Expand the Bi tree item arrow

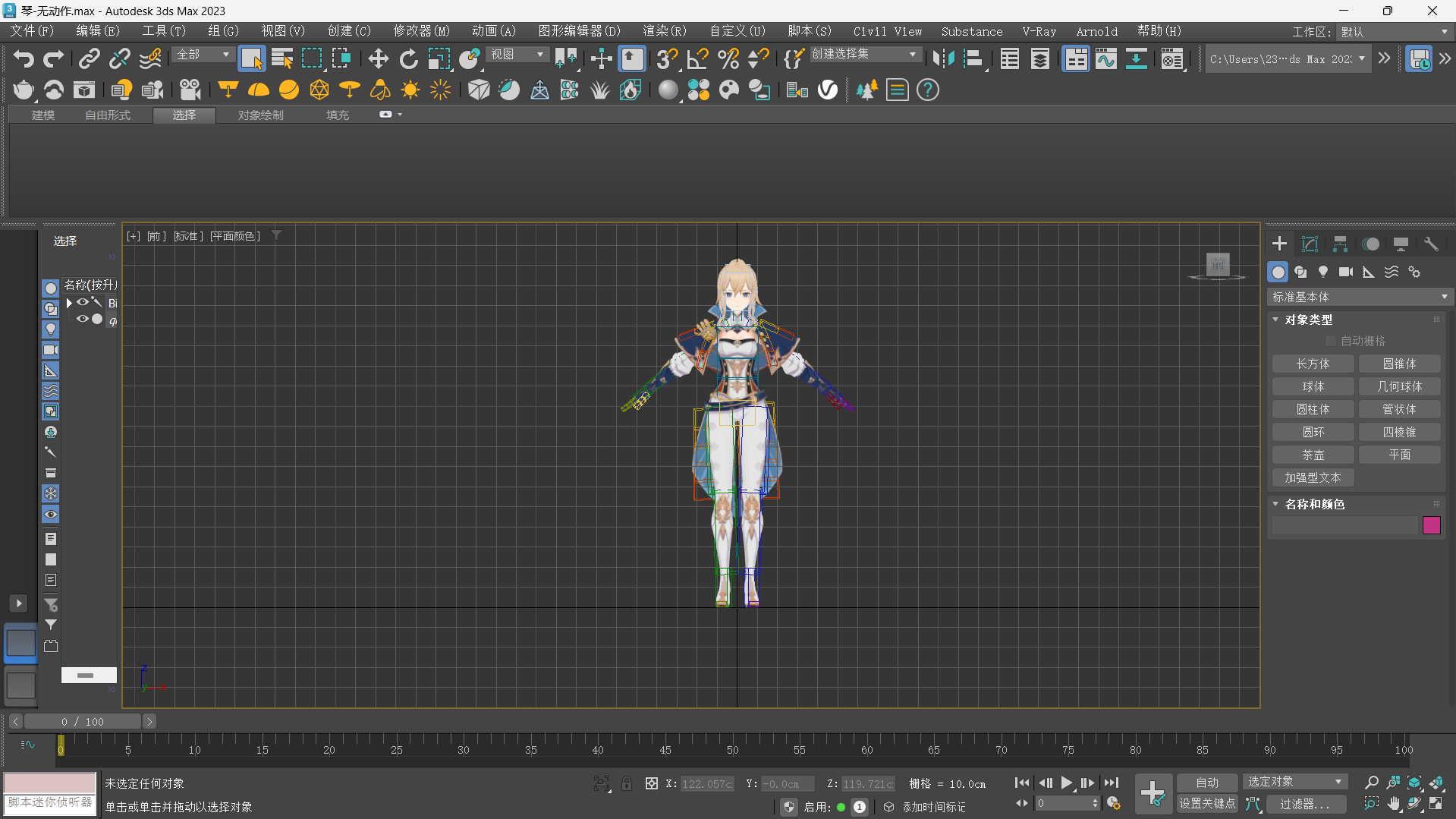point(69,303)
